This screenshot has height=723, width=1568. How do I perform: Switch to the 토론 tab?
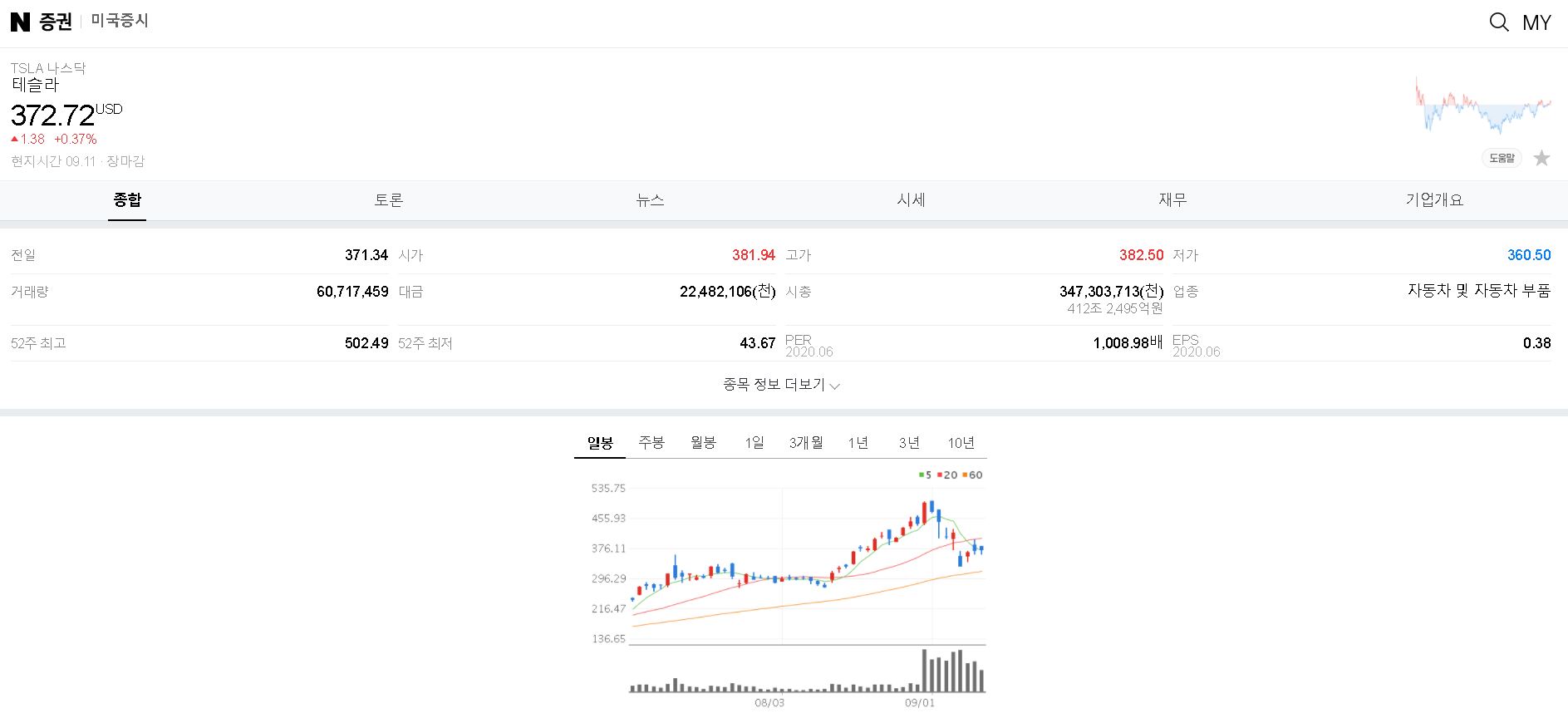[x=388, y=200]
